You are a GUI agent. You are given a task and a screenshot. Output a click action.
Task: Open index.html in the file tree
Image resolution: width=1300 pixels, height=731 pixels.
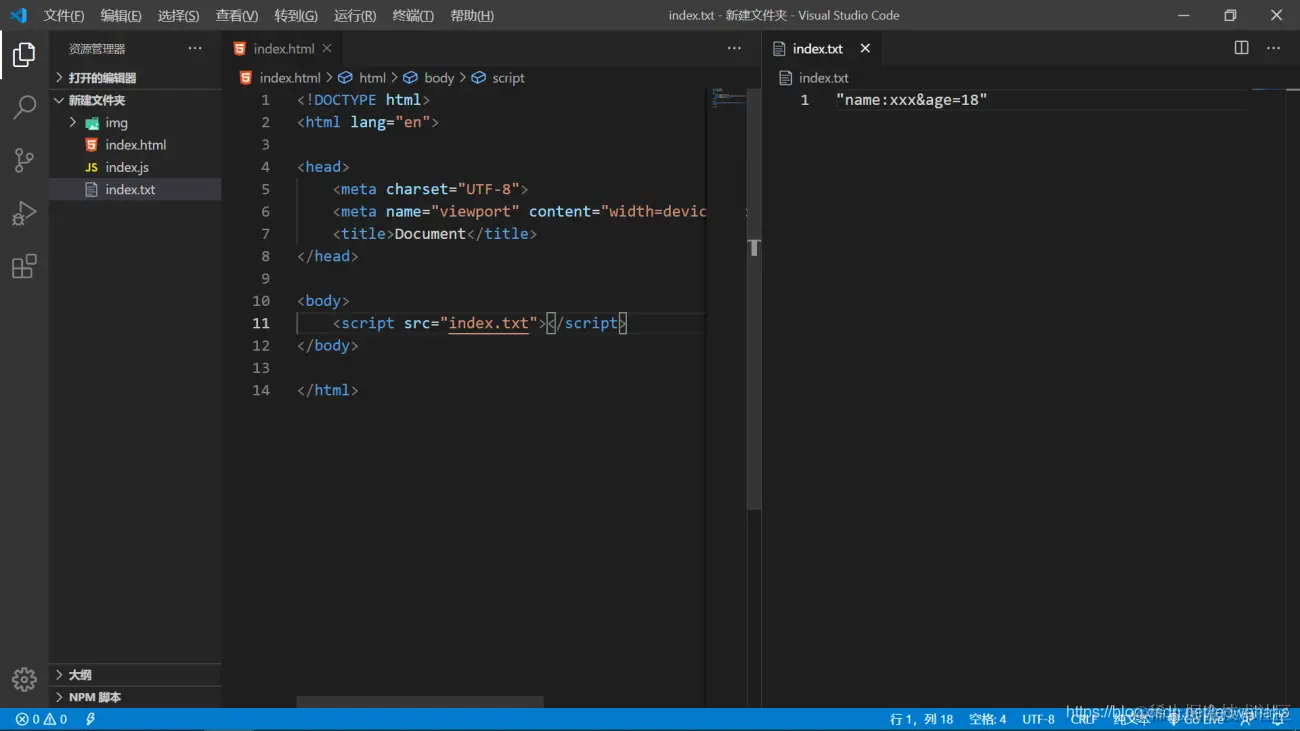[135, 145]
